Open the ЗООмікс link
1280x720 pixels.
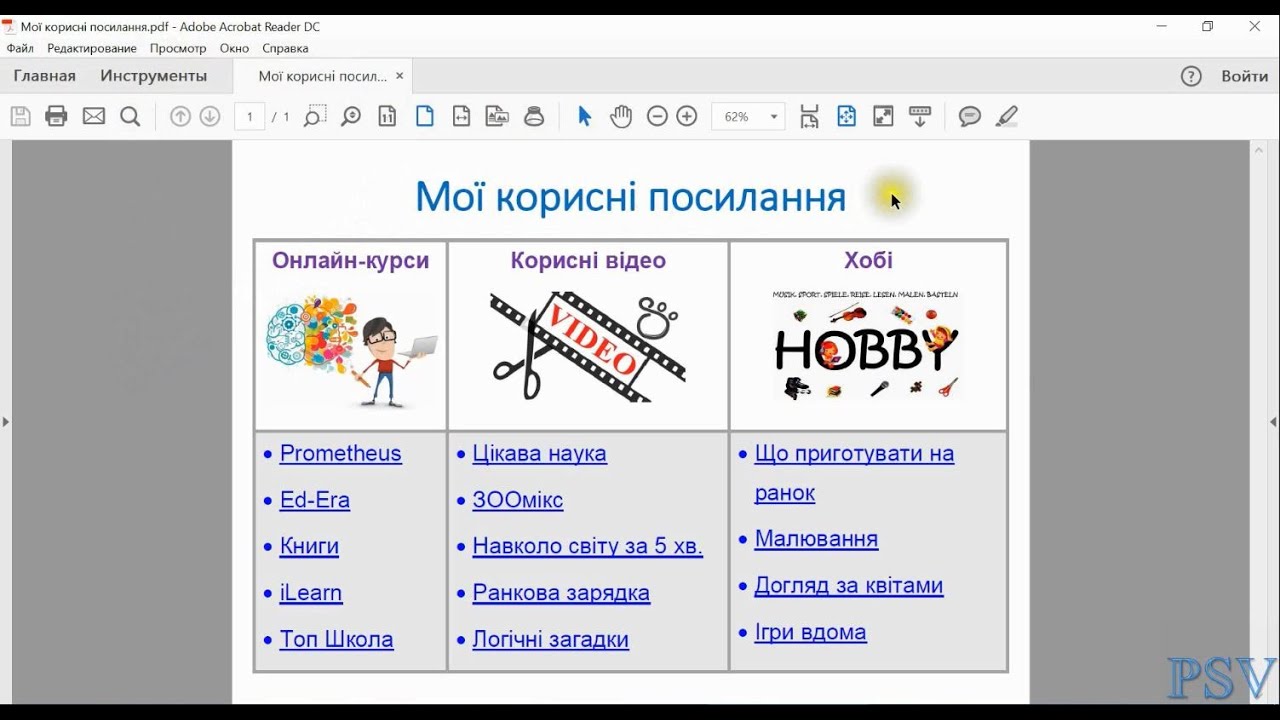tap(518, 500)
